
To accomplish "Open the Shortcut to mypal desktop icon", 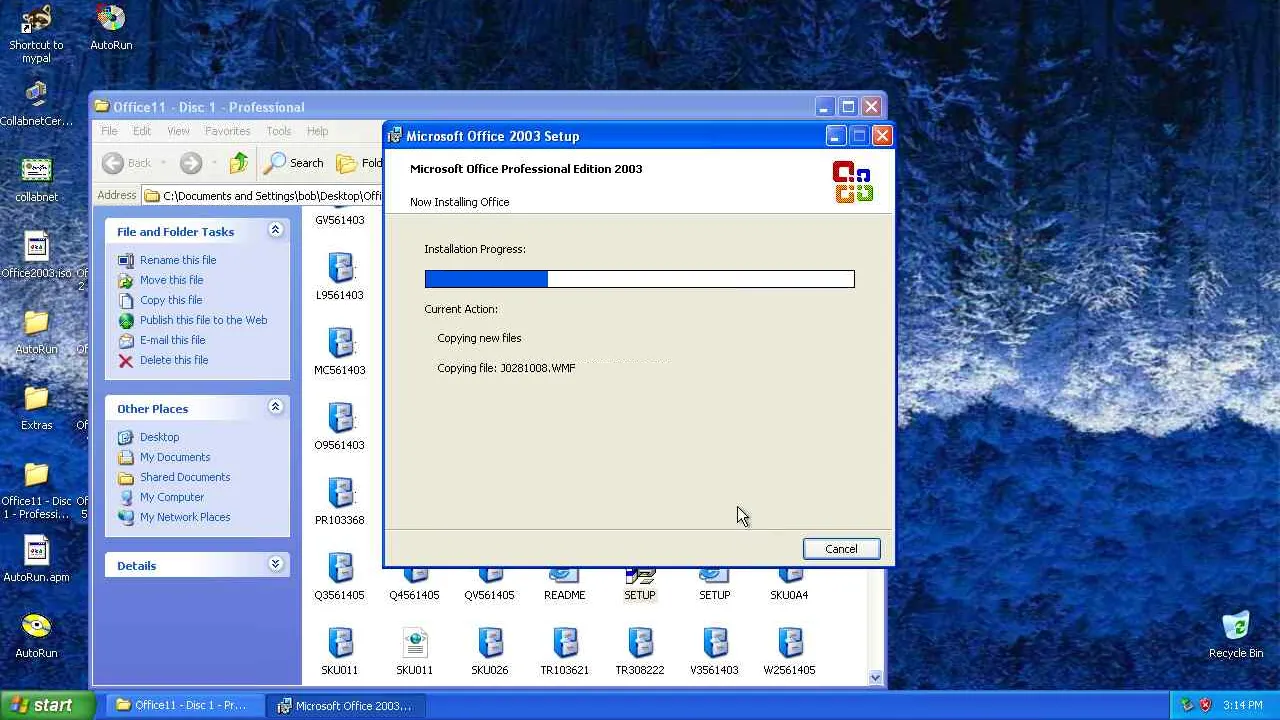I will [x=36, y=33].
